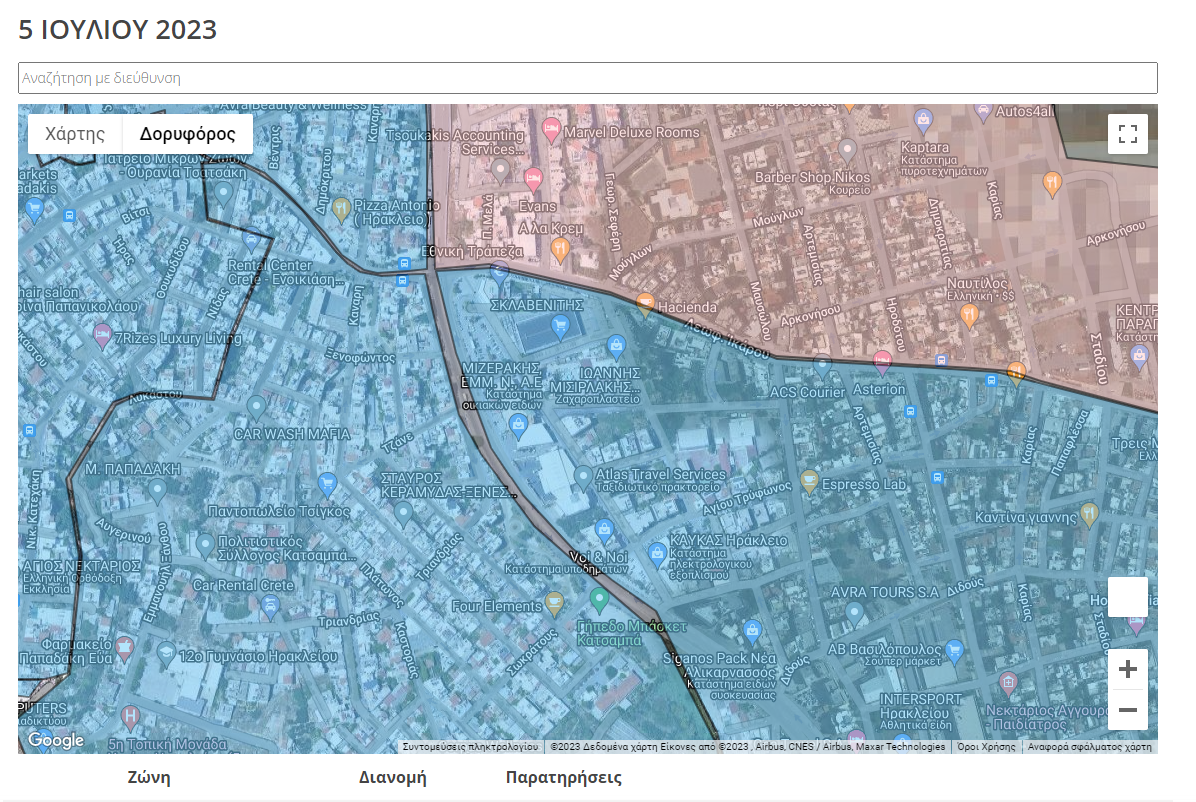1196x802 pixels.
Task: Open Συντομεύσεις πληκτρολογίου keyboard shortcuts
Action: [x=470, y=747]
